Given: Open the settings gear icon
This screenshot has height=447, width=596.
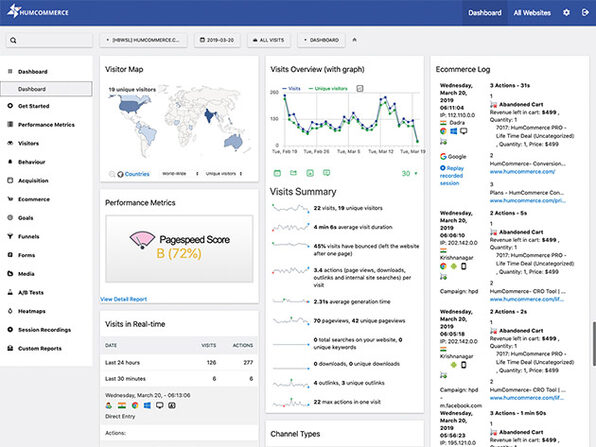Looking at the screenshot, I should click(x=566, y=13).
